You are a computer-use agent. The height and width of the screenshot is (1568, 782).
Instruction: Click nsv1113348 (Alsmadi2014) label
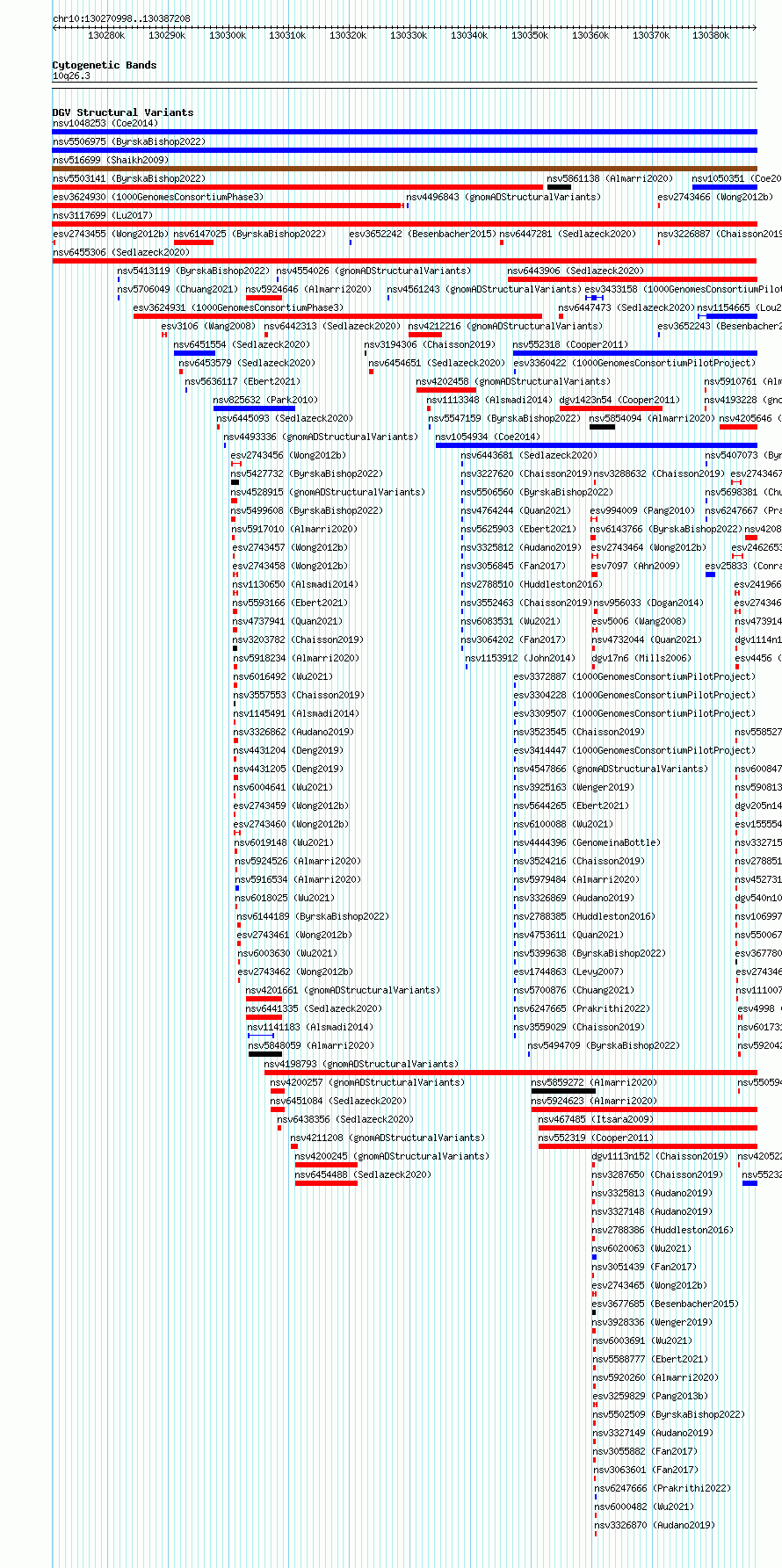[490, 400]
